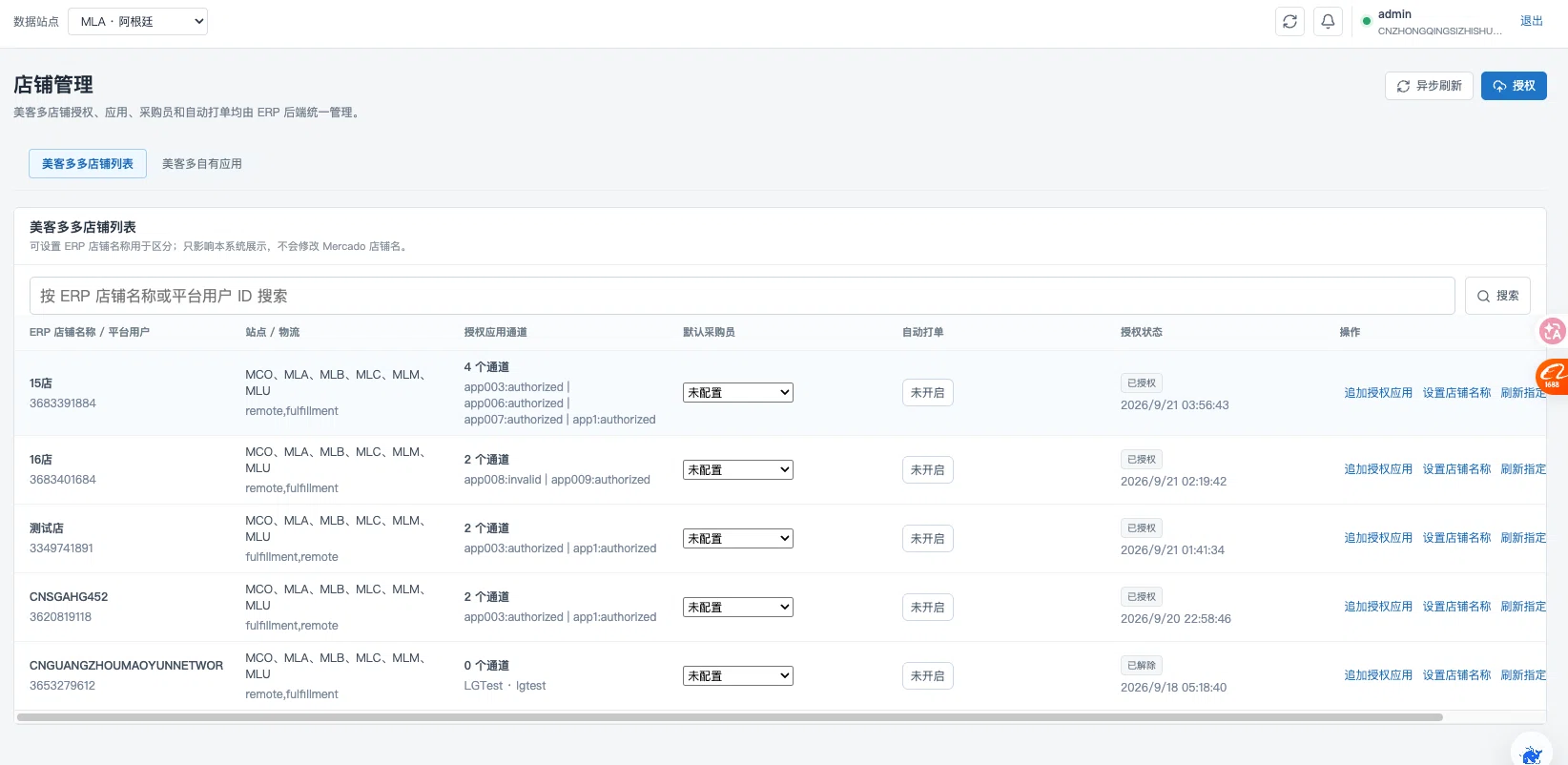1568x765 pixels.
Task: Switch to 美客多自有应用 tab
Action: [202, 164]
